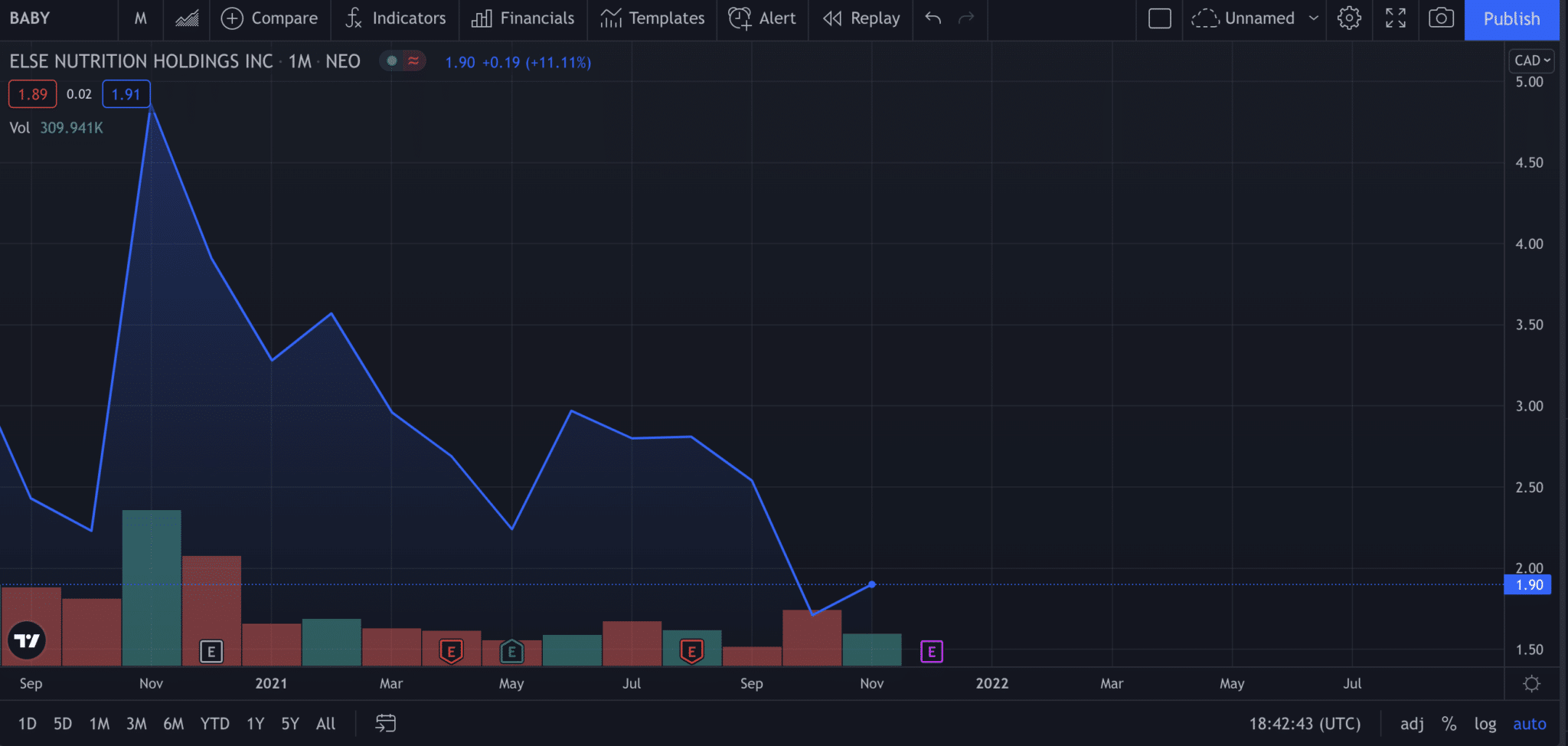This screenshot has height=746, width=1568.
Task: Click the market status indicator dot
Action: (392, 61)
